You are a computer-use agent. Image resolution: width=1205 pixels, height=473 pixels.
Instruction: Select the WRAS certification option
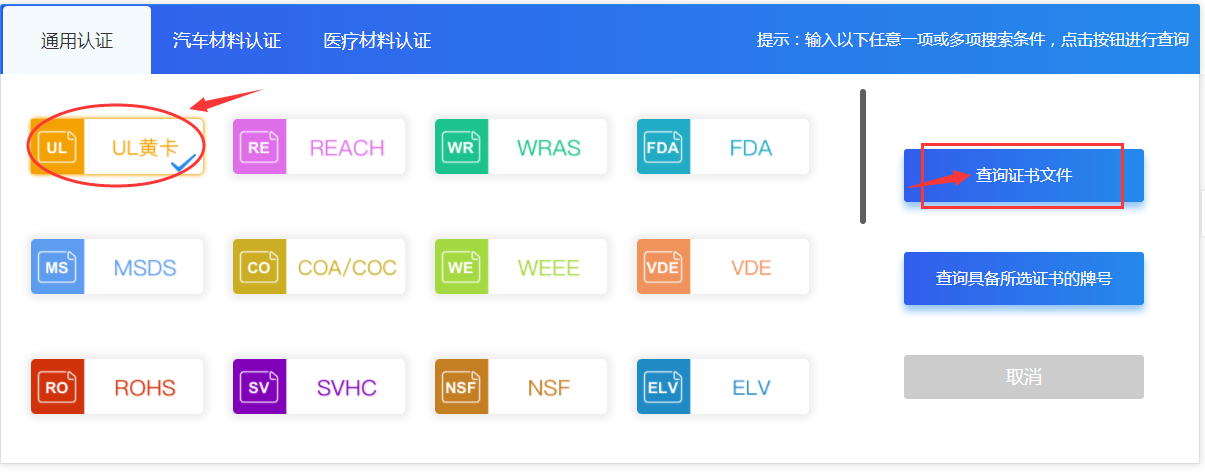[549, 147]
